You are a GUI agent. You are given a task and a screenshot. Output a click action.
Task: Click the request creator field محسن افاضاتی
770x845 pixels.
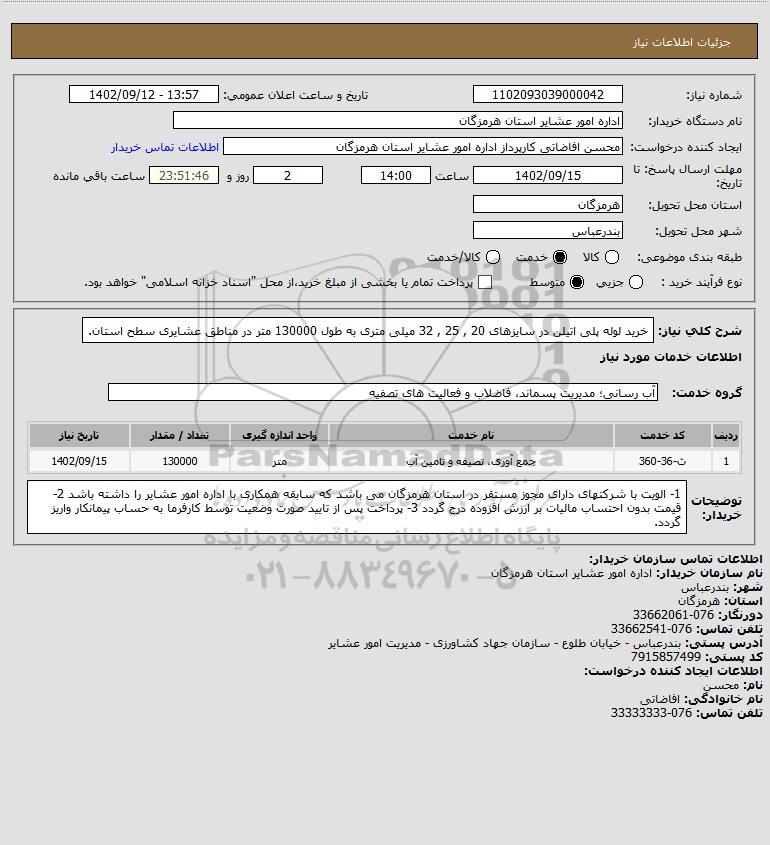(x=423, y=147)
